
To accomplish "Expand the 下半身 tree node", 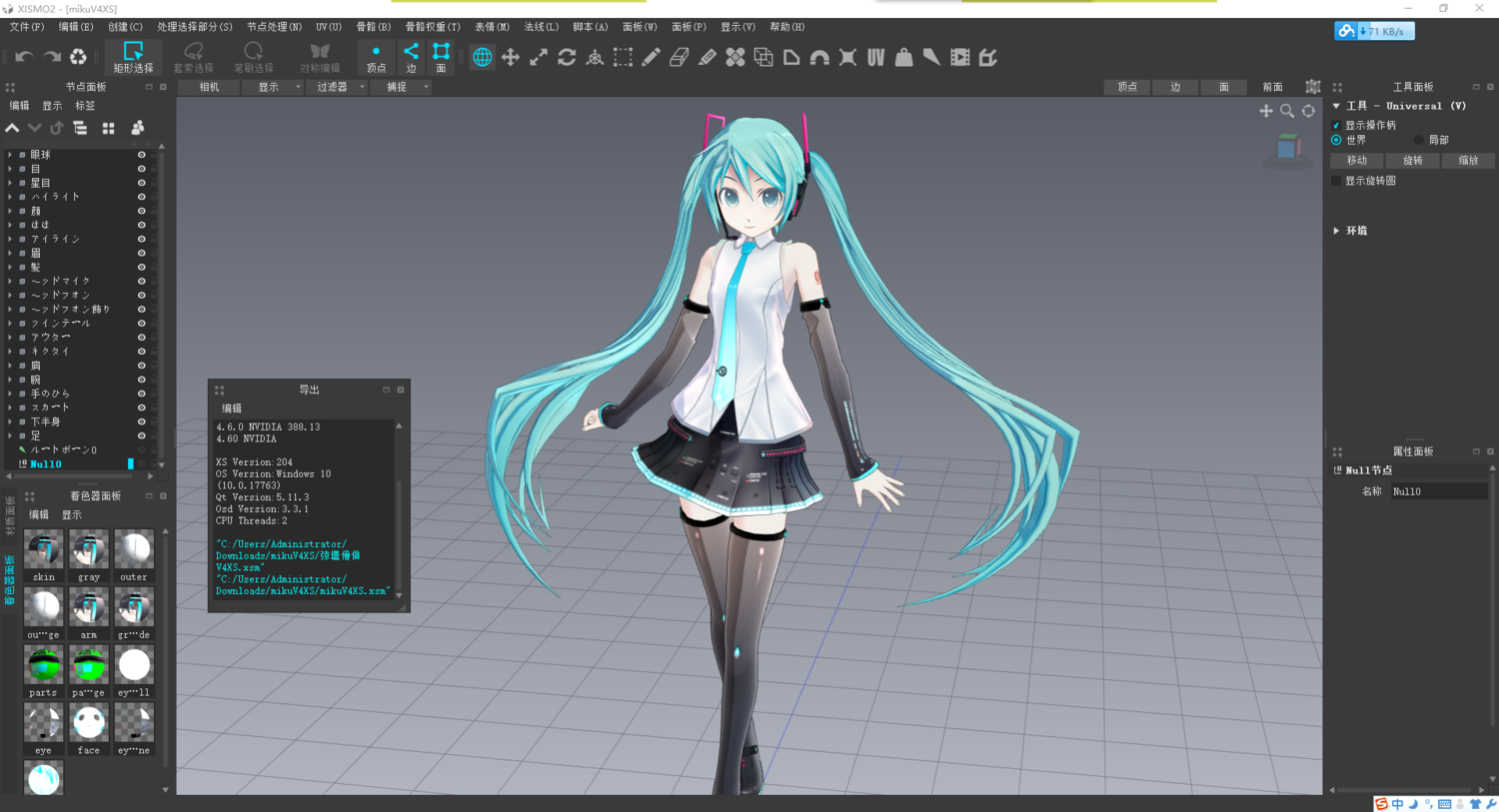I will click(10, 421).
